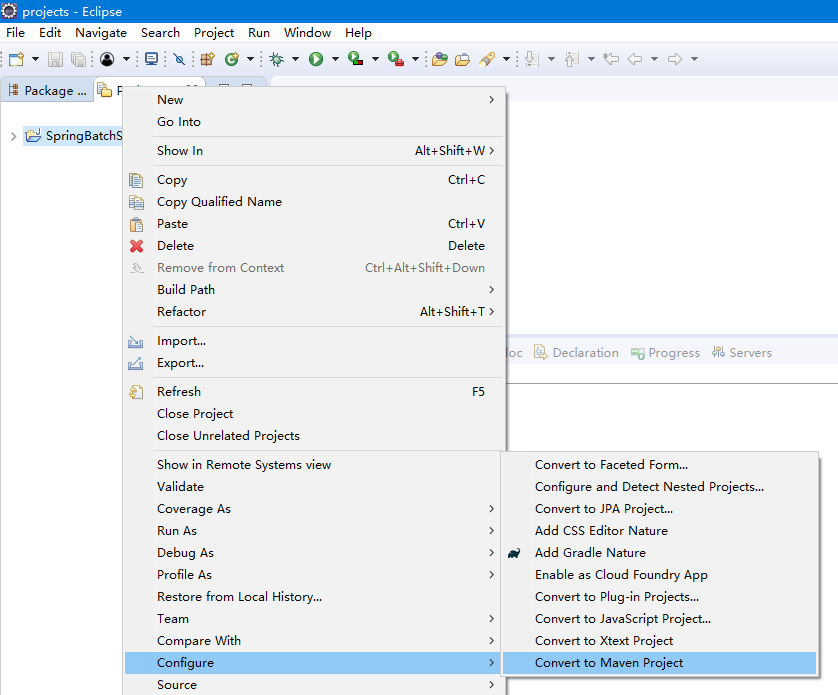Click the New Java Package icon

point(207,59)
